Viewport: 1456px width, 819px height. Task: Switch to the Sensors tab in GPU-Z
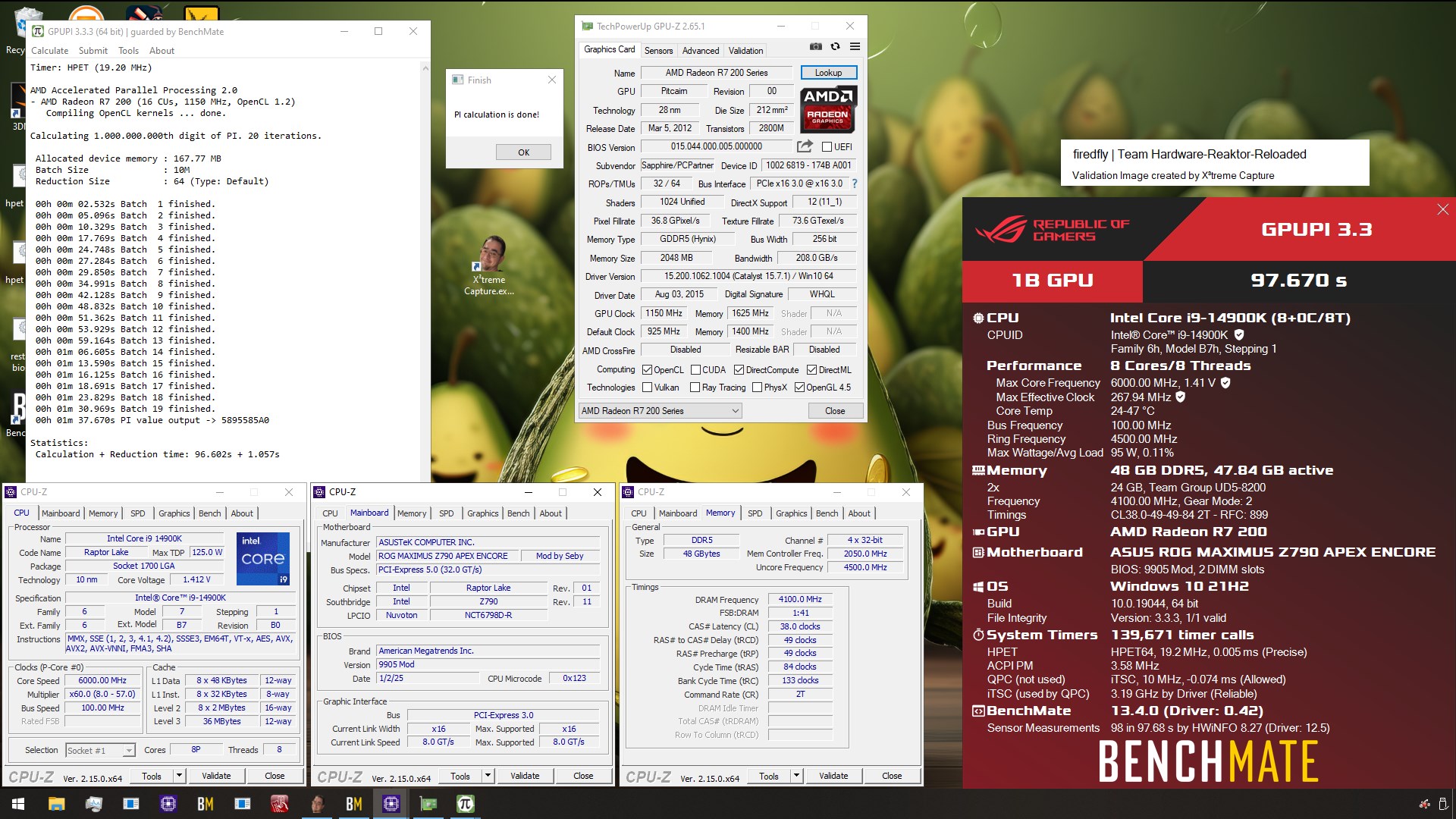point(658,51)
